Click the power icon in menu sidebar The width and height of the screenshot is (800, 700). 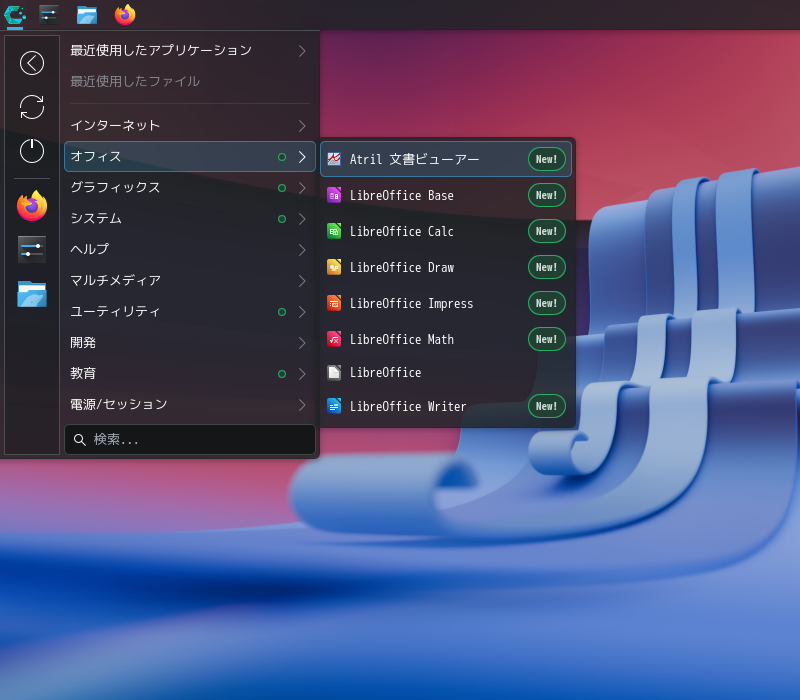(32, 151)
